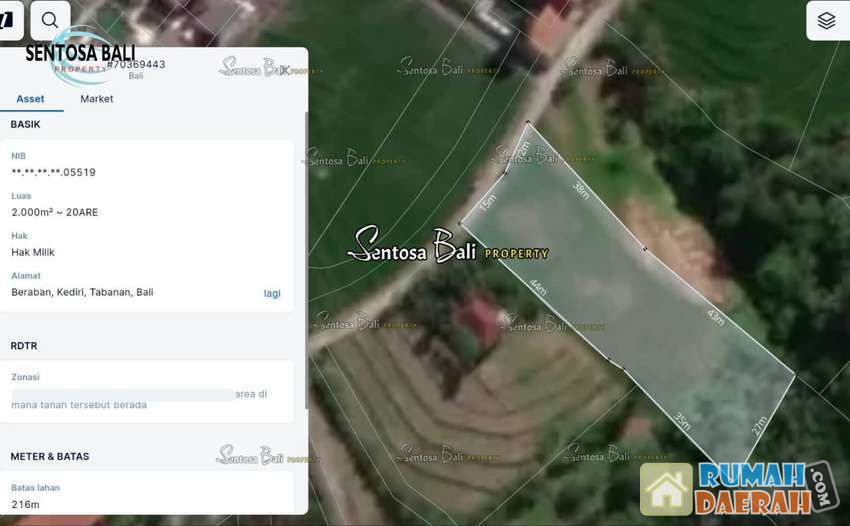Click the 27m edge length label
This screenshot has width=850, height=526.
click(759, 424)
